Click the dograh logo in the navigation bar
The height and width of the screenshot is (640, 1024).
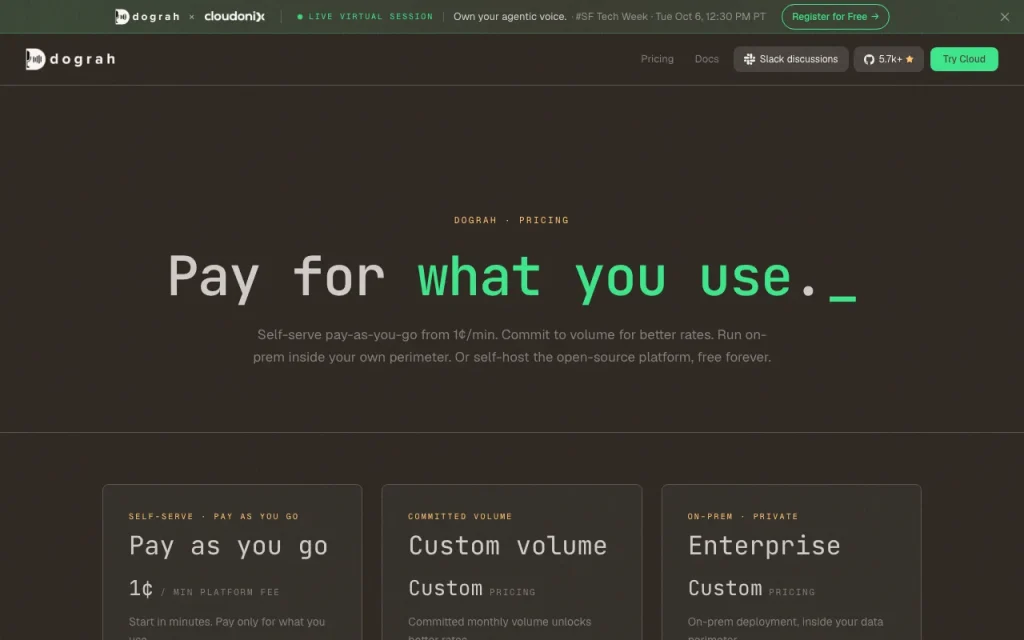[x=71, y=59]
